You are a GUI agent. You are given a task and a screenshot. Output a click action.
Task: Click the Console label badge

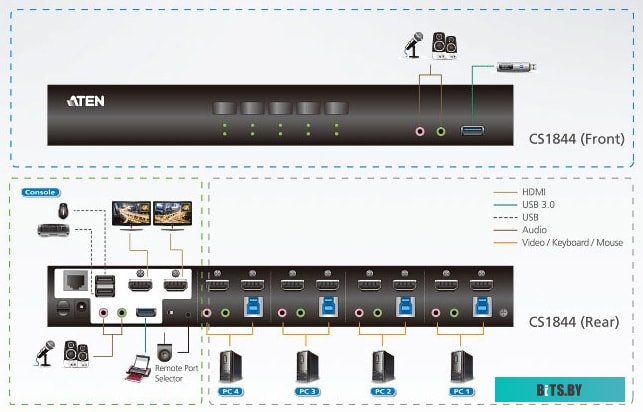[x=40, y=192]
